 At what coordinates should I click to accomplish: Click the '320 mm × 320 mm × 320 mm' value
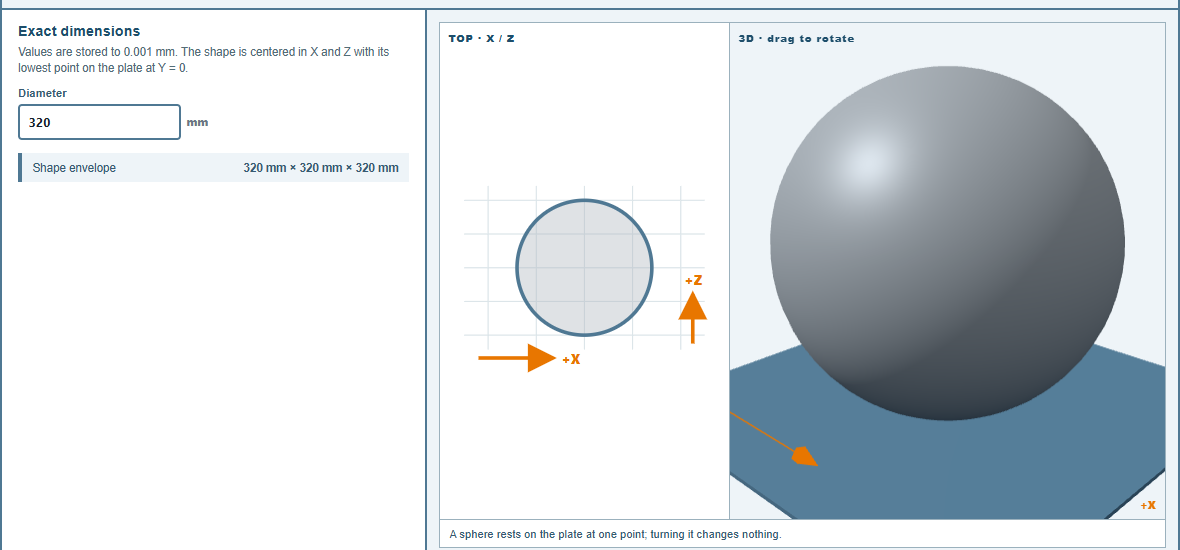[x=321, y=168]
